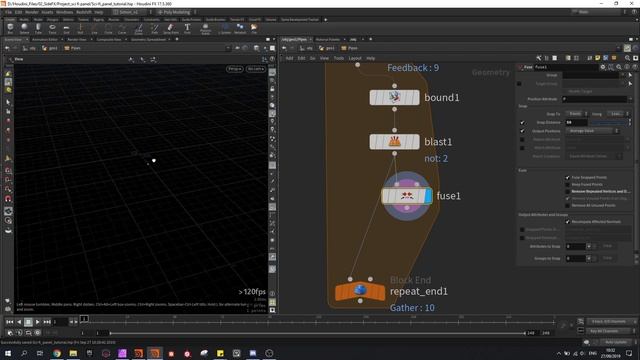The image size is (640, 360).
Task: Switch to the Geometry Spreadsheet tab
Action: click(149, 40)
